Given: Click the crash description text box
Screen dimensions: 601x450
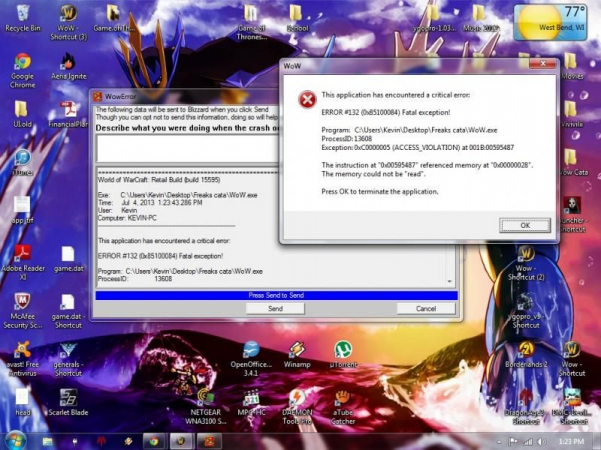Looking at the screenshot, I should click(x=188, y=148).
